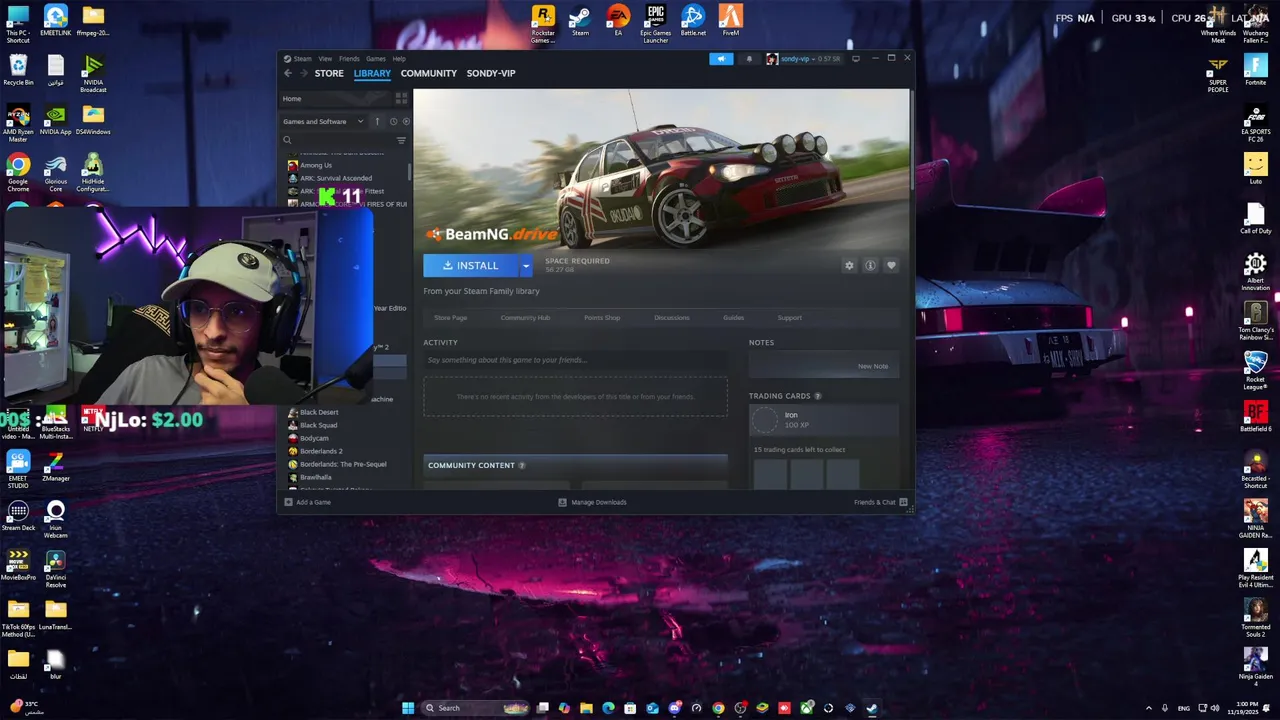Open Chrome from the taskbar
1280x720 pixels.
tap(718, 708)
